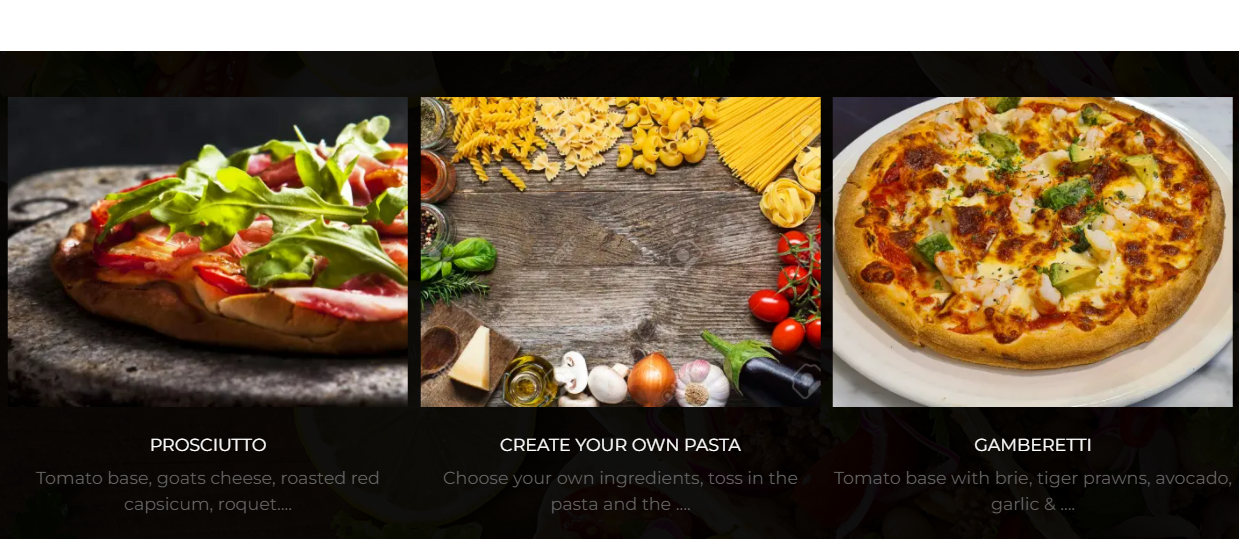Screen dimensions: 1239x539
Task: Click the garlic bulb in the pasta photo
Action: (702, 383)
